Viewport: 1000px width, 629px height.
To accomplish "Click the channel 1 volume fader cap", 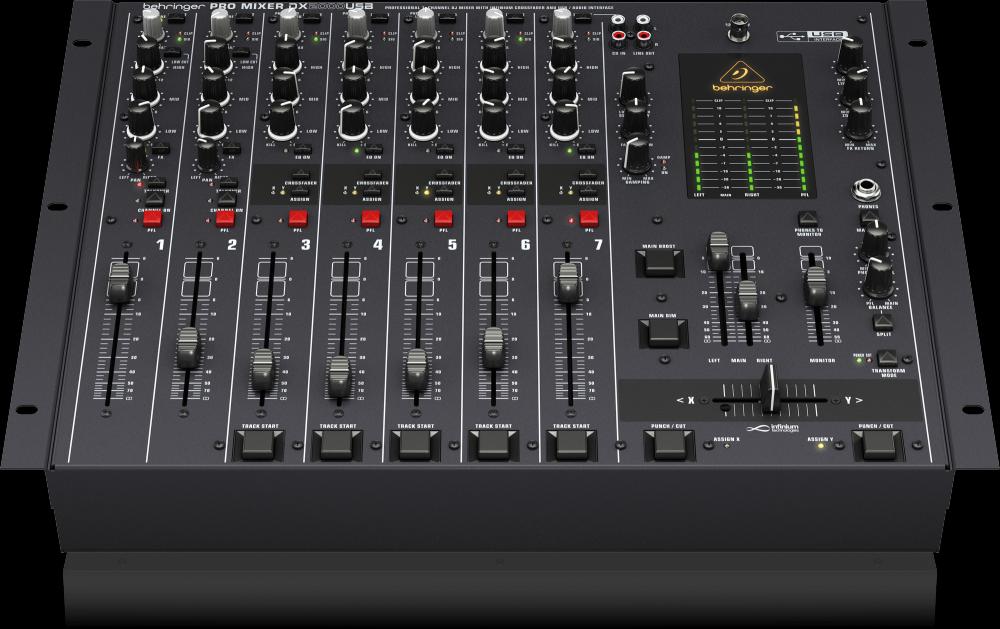I will [122, 286].
